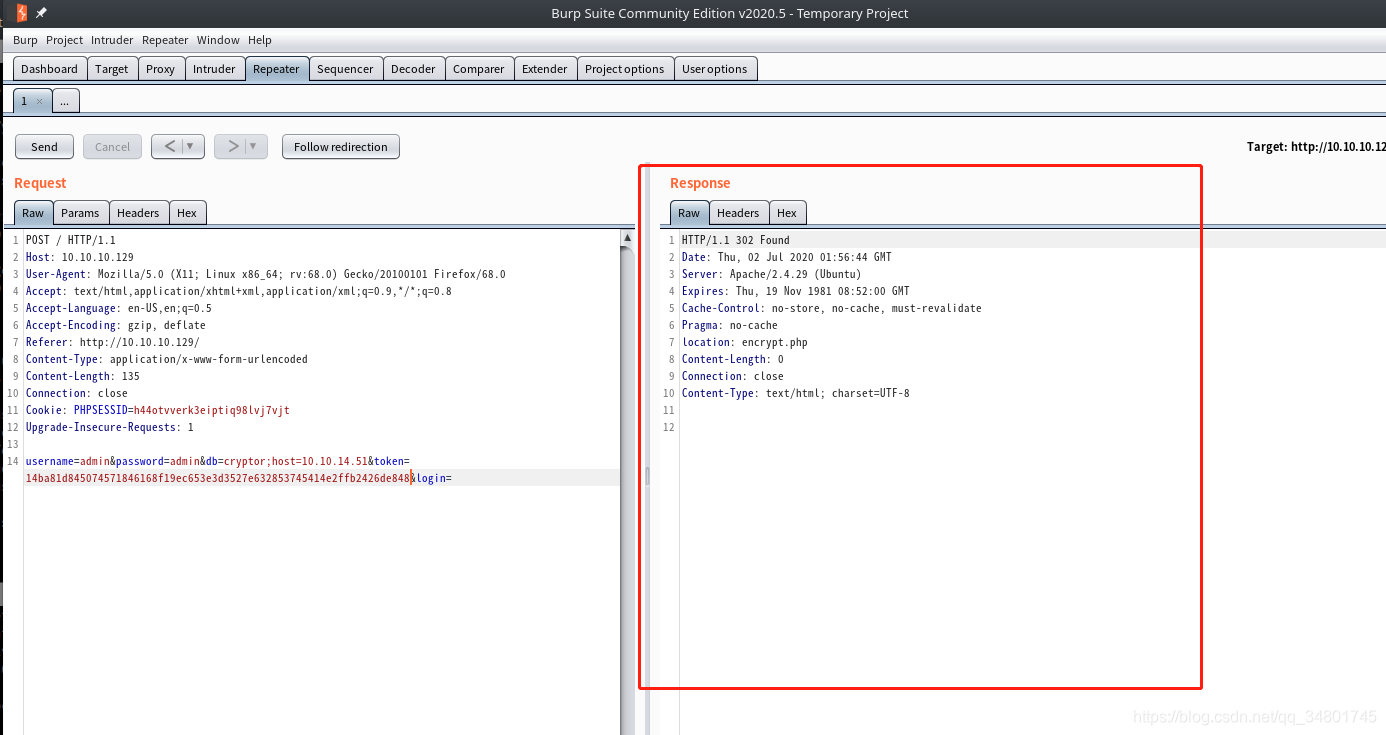Viewport: 1386px width, 735px height.
Task: Click the pin icon in the title bar
Action: (x=41, y=14)
